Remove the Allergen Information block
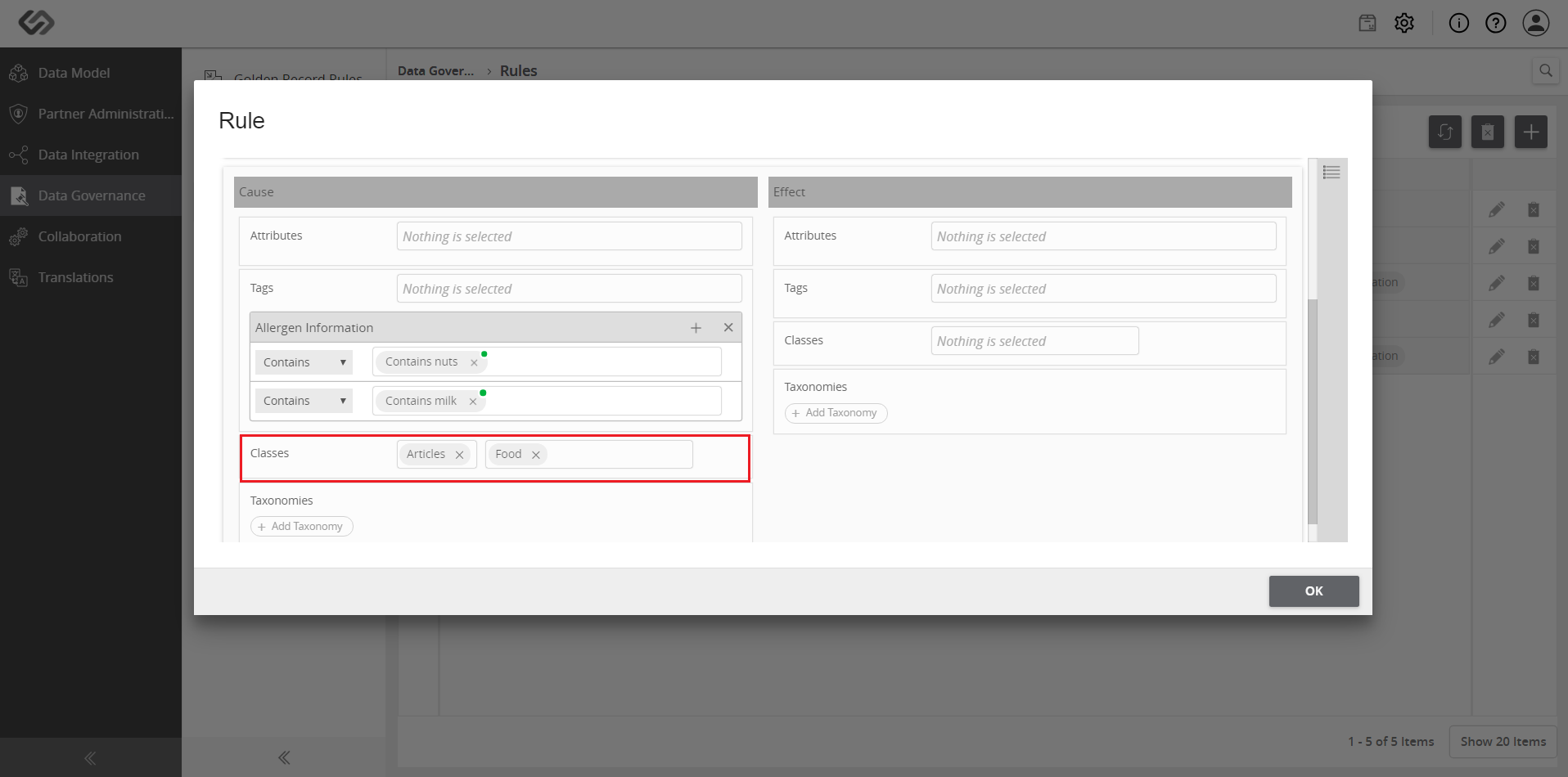The width and height of the screenshot is (1568, 777). [x=728, y=327]
